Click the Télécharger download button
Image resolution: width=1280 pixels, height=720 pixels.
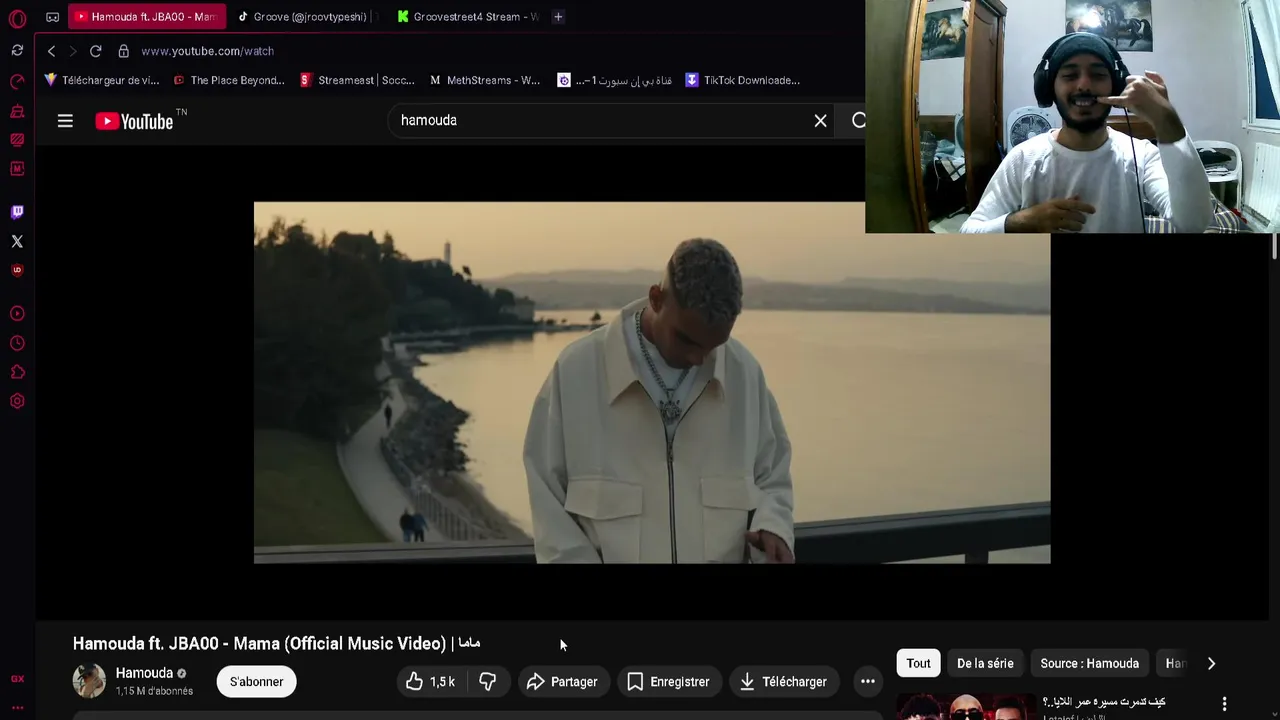(x=784, y=682)
